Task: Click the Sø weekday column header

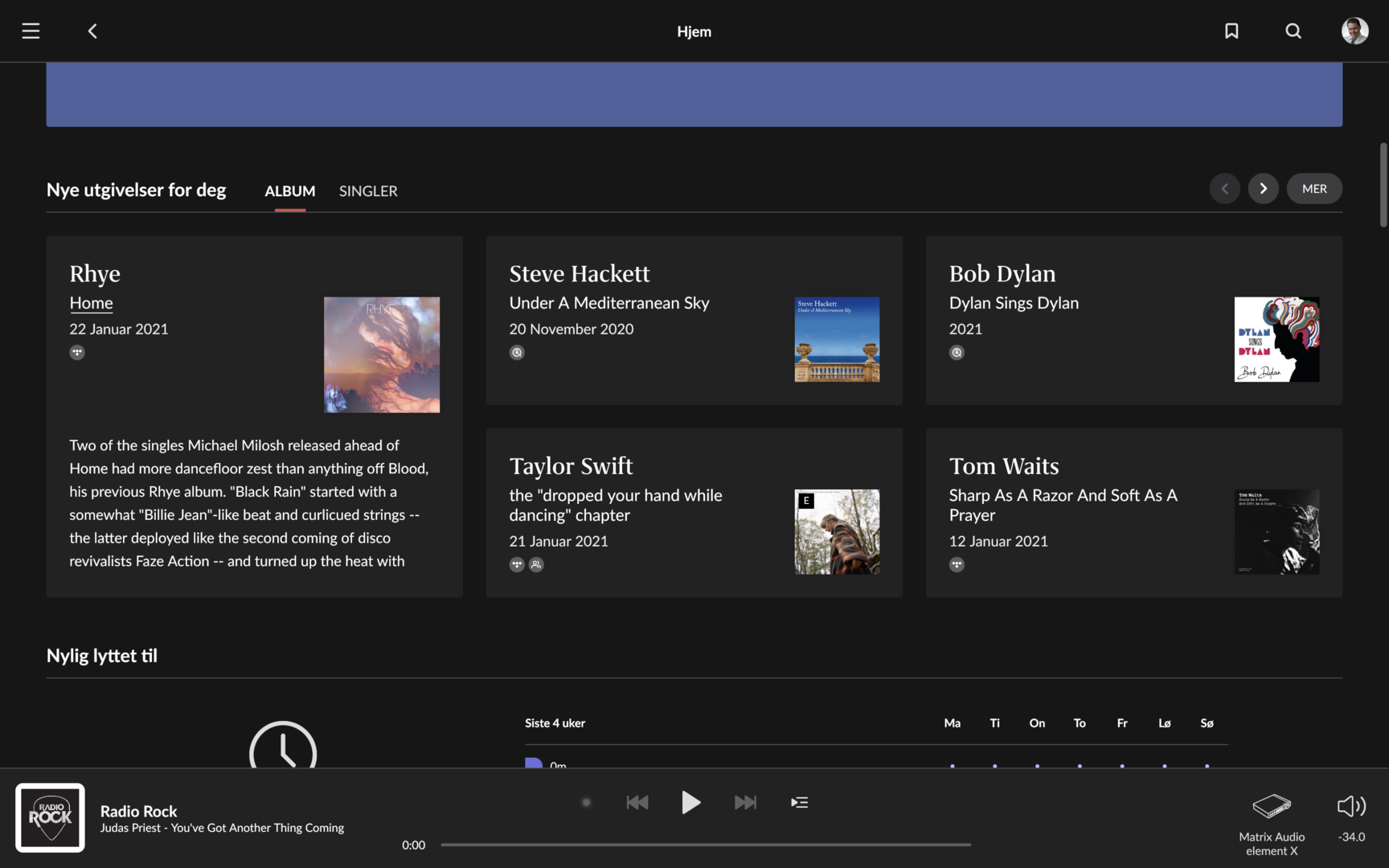Action: [1207, 723]
